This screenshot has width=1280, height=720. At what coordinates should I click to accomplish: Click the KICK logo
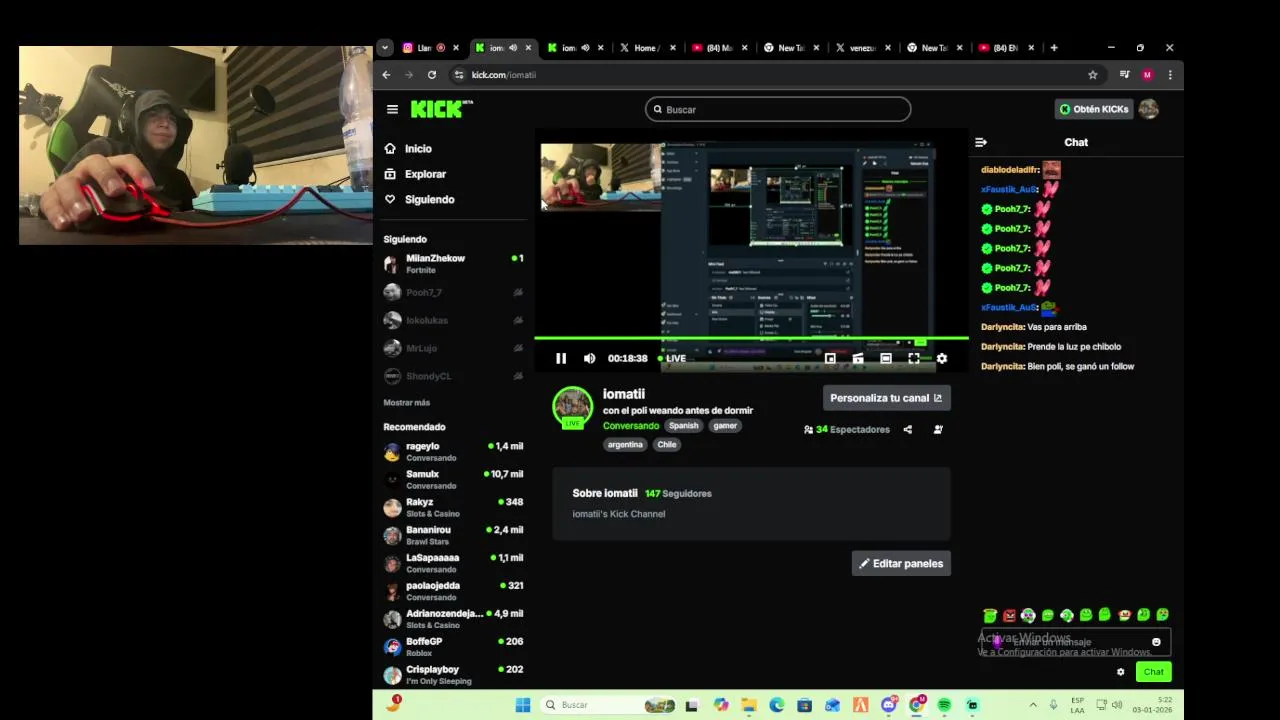[x=441, y=109]
